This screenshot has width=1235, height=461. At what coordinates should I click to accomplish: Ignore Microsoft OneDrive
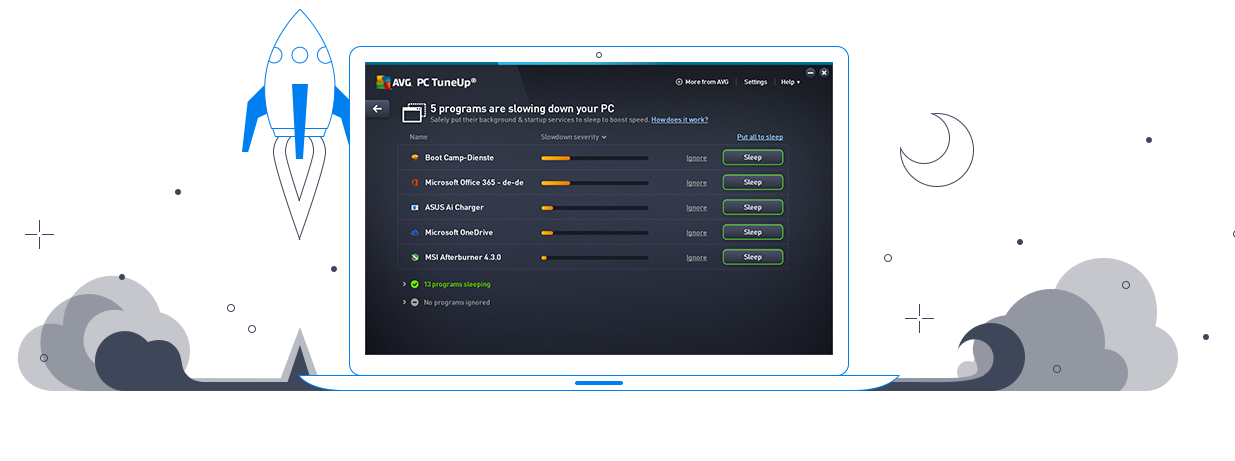pos(696,233)
